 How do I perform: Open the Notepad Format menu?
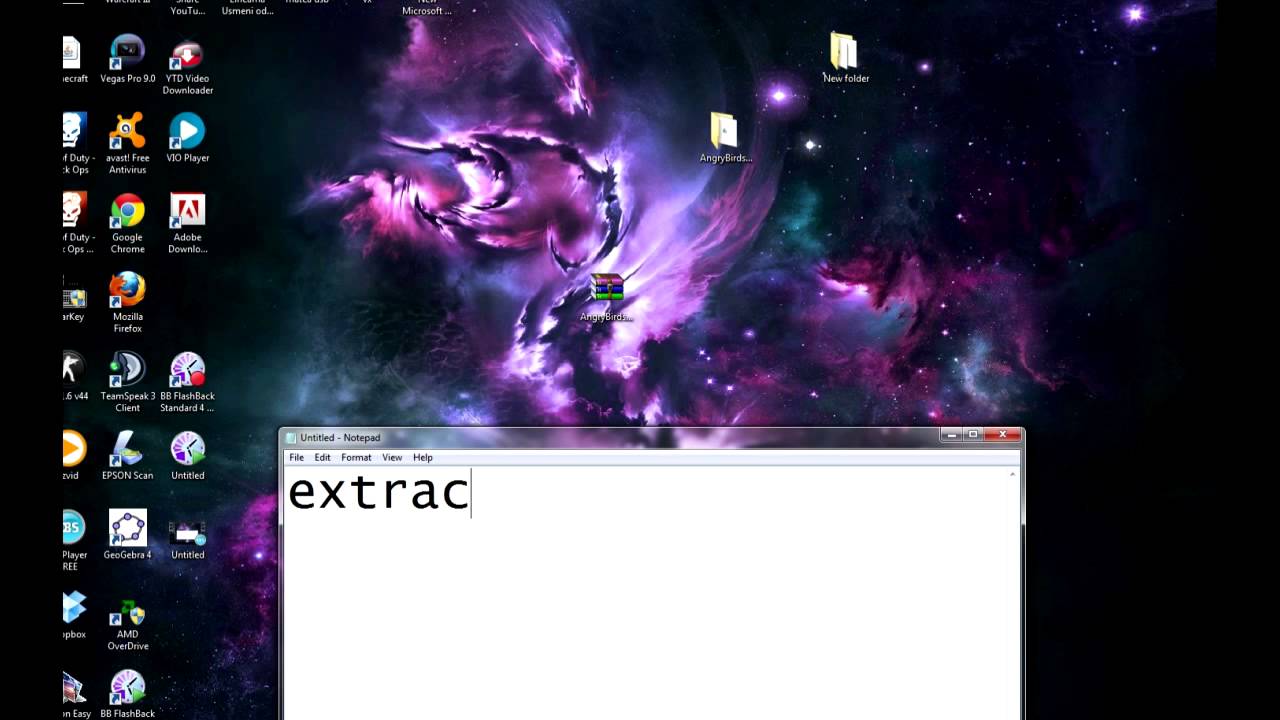356,458
